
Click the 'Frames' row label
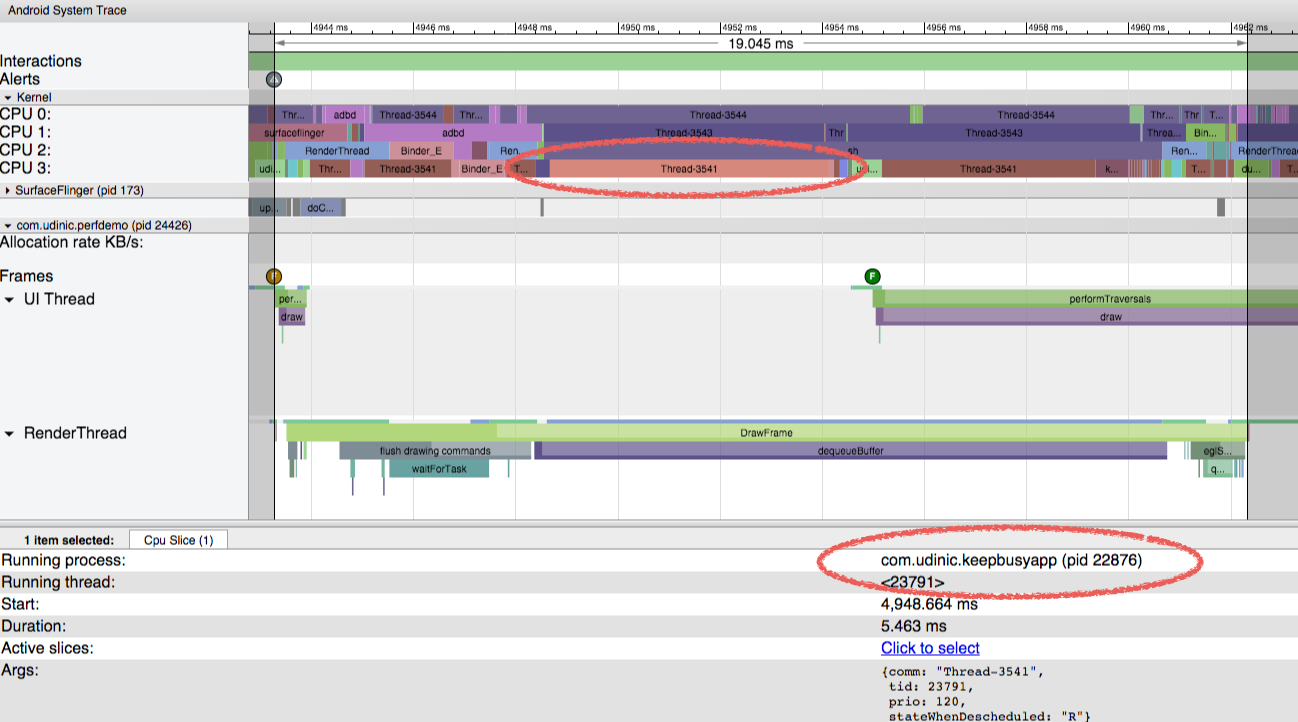[x=27, y=276]
